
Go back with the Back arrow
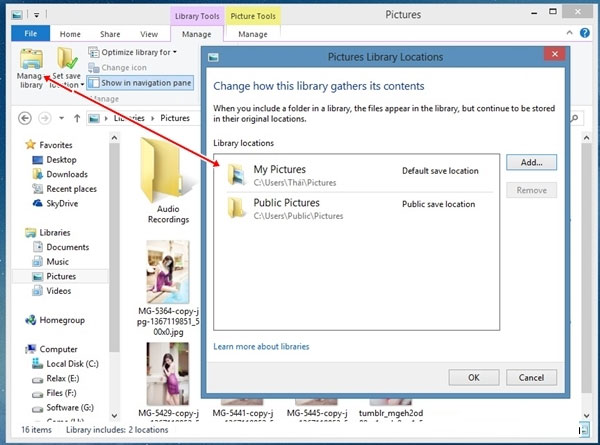[x=25, y=118]
